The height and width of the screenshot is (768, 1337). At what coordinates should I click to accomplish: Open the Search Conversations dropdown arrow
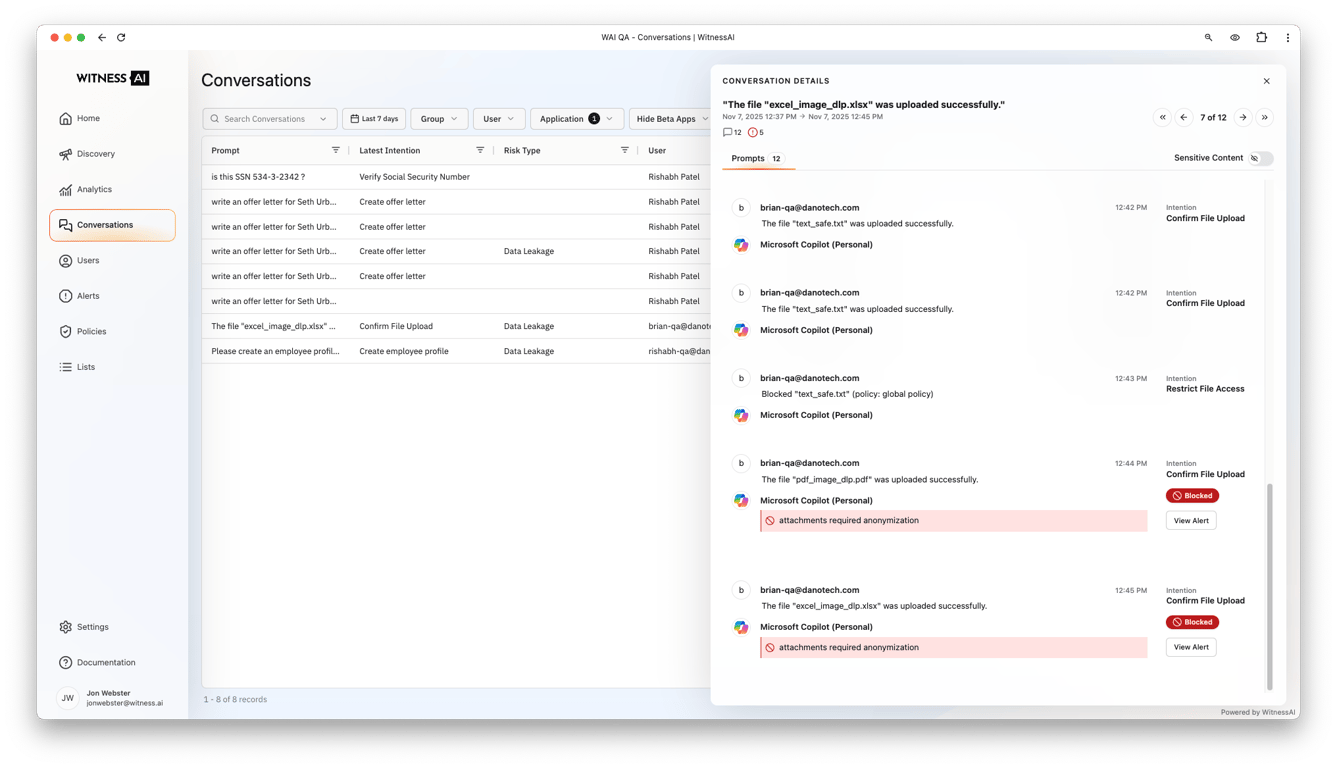pos(323,119)
